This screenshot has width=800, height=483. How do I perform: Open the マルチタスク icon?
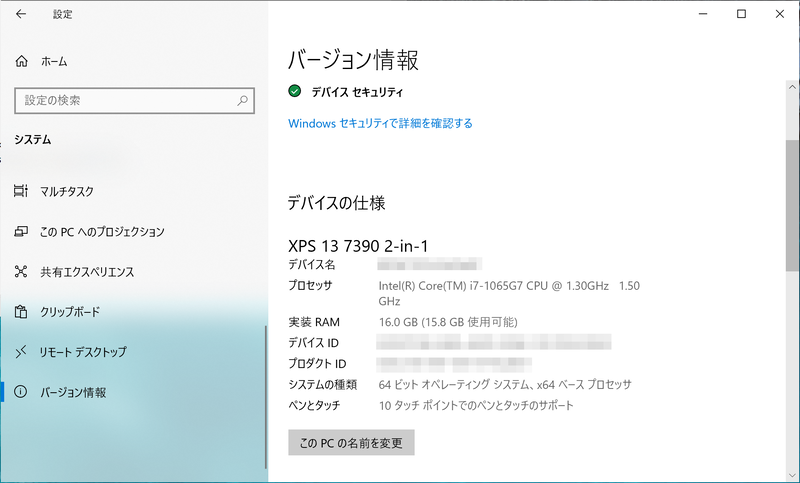pyautogui.click(x=21, y=191)
